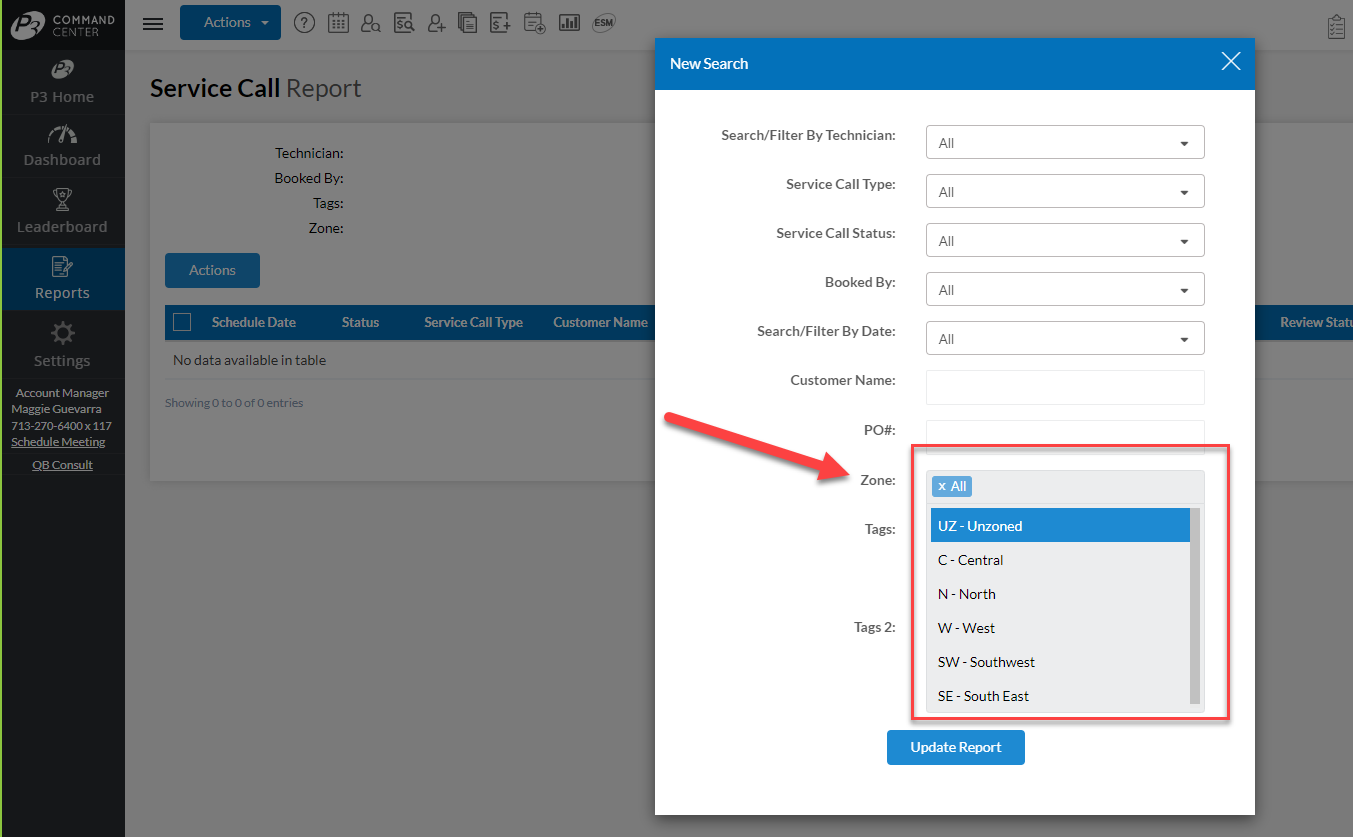Expand the Search/Filter By Date dropdown
The width and height of the screenshot is (1353, 837).
point(1065,339)
